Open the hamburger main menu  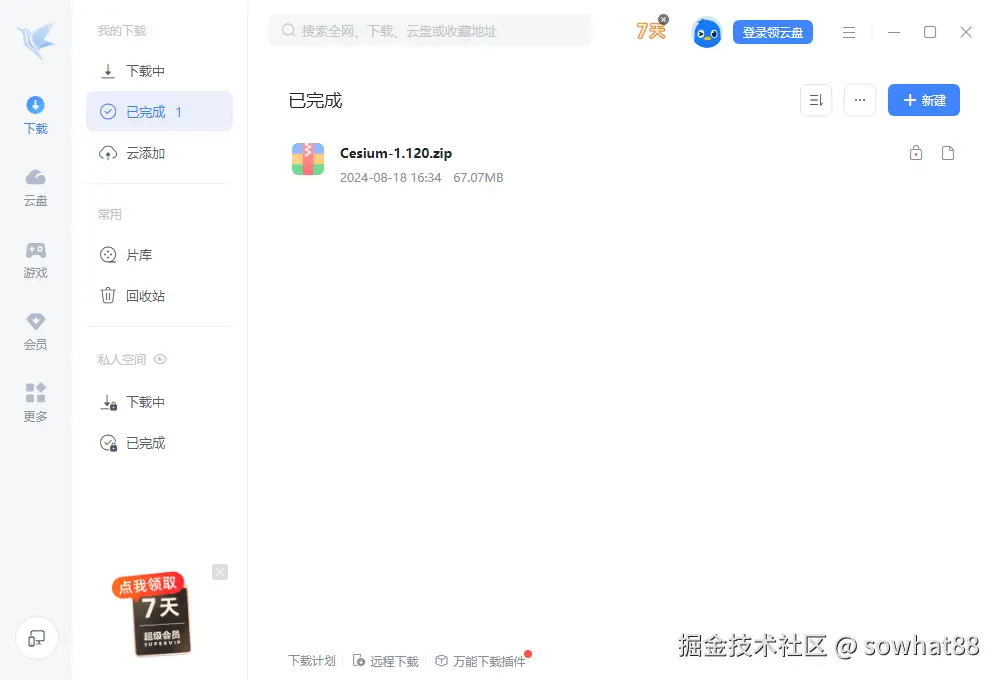tap(849, 32)
